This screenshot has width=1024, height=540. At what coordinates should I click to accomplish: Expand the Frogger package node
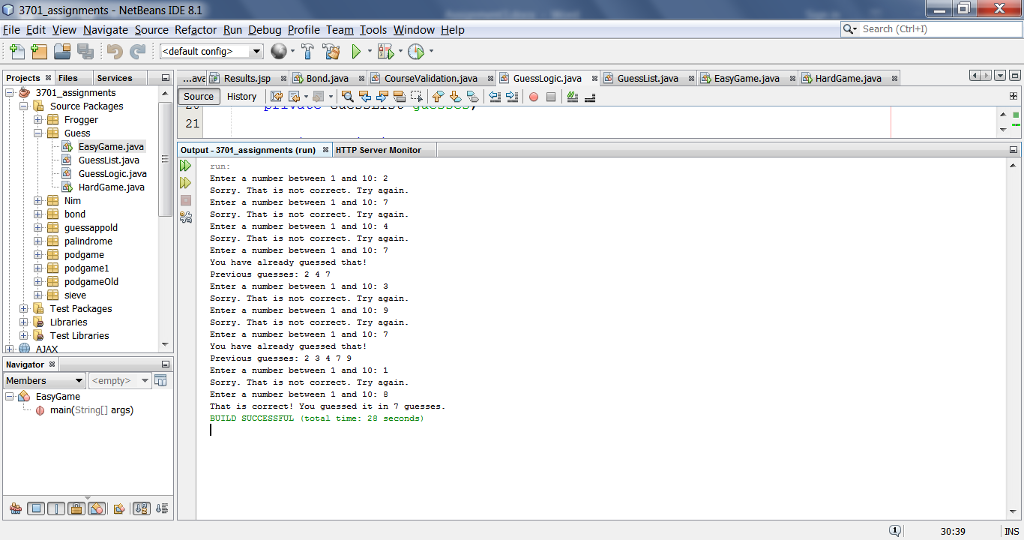point(39,120)
